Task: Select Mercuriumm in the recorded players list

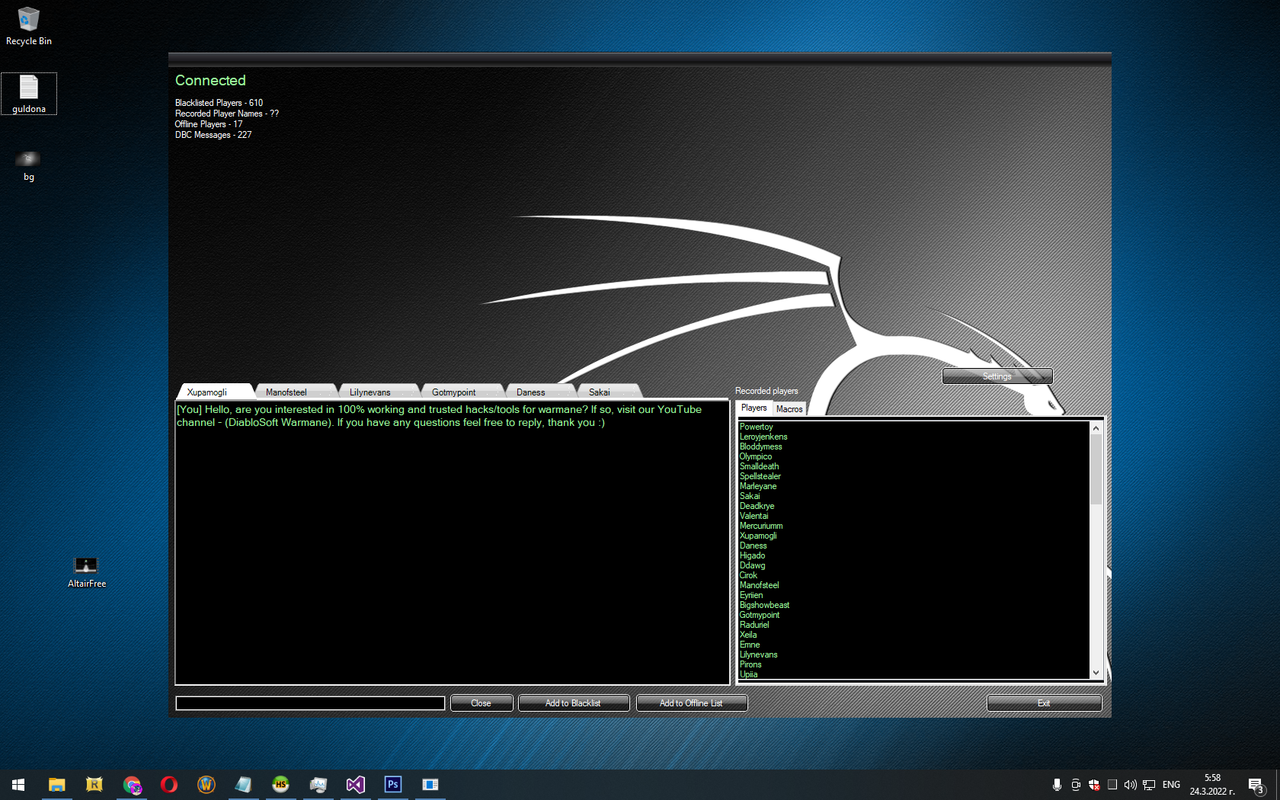Action: [x=761, y=526]
